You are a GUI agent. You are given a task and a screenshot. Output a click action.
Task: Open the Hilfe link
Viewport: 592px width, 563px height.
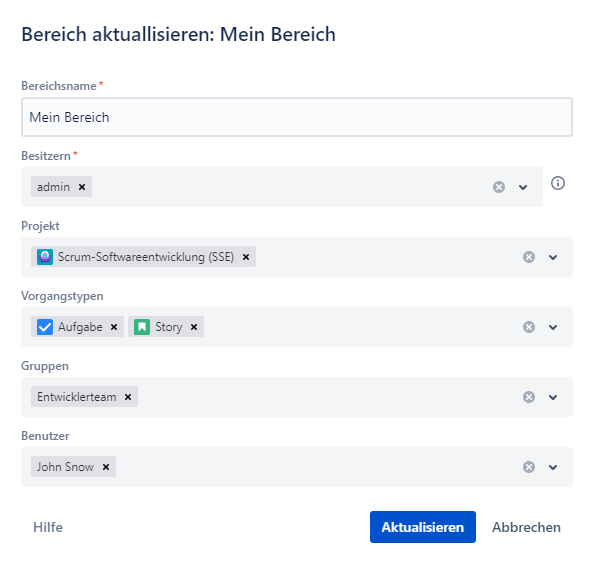pyautogui.click(x=48, y=527)
